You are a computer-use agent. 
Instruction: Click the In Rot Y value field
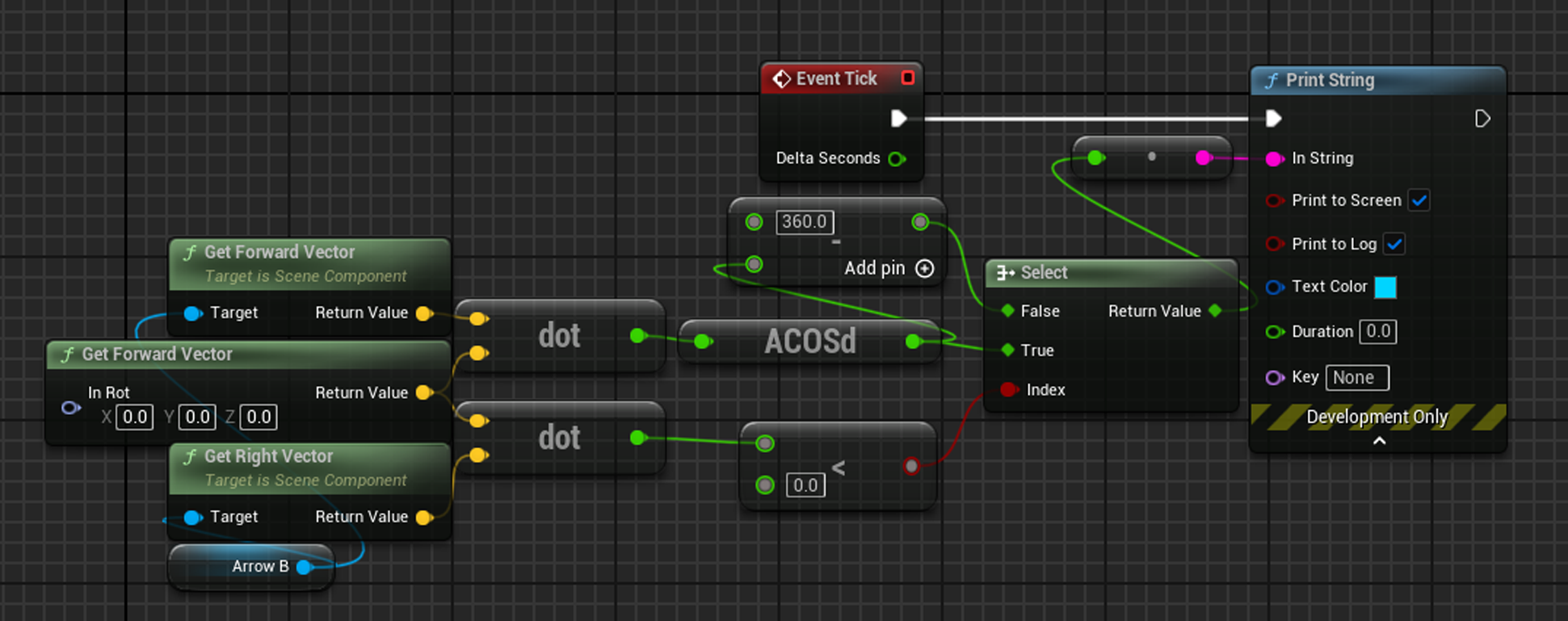click(196, 417)
